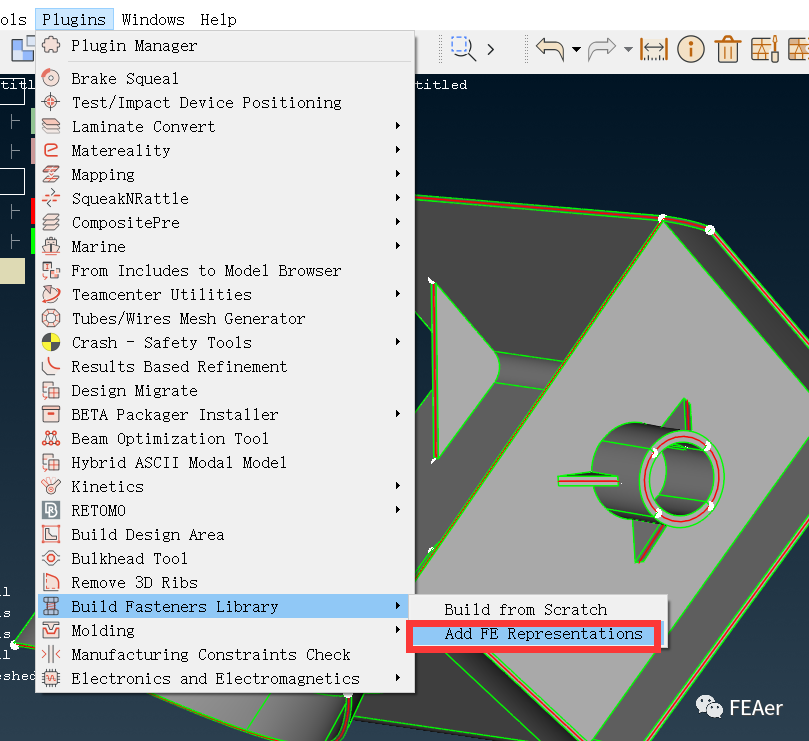809x741 pixels.
Task: Click the Marine plugin icon
Action: 51,246
